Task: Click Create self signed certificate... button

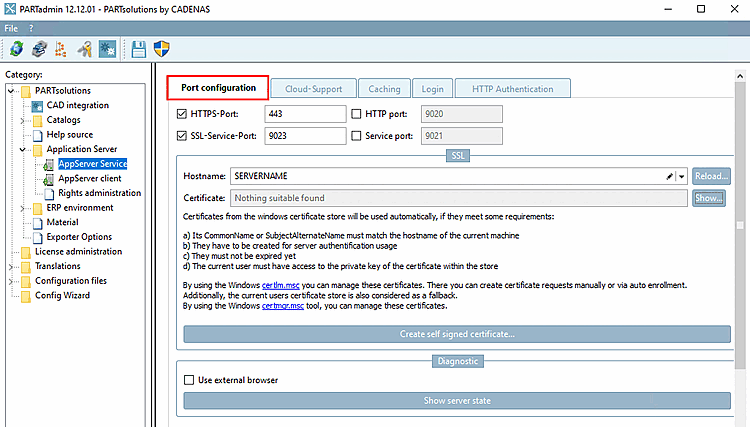Action: pyautogui.click(x=457, y=334)
